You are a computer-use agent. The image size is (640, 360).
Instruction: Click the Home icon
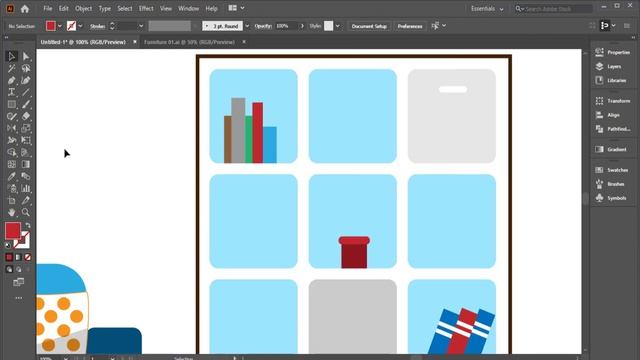tap(25, 9)
